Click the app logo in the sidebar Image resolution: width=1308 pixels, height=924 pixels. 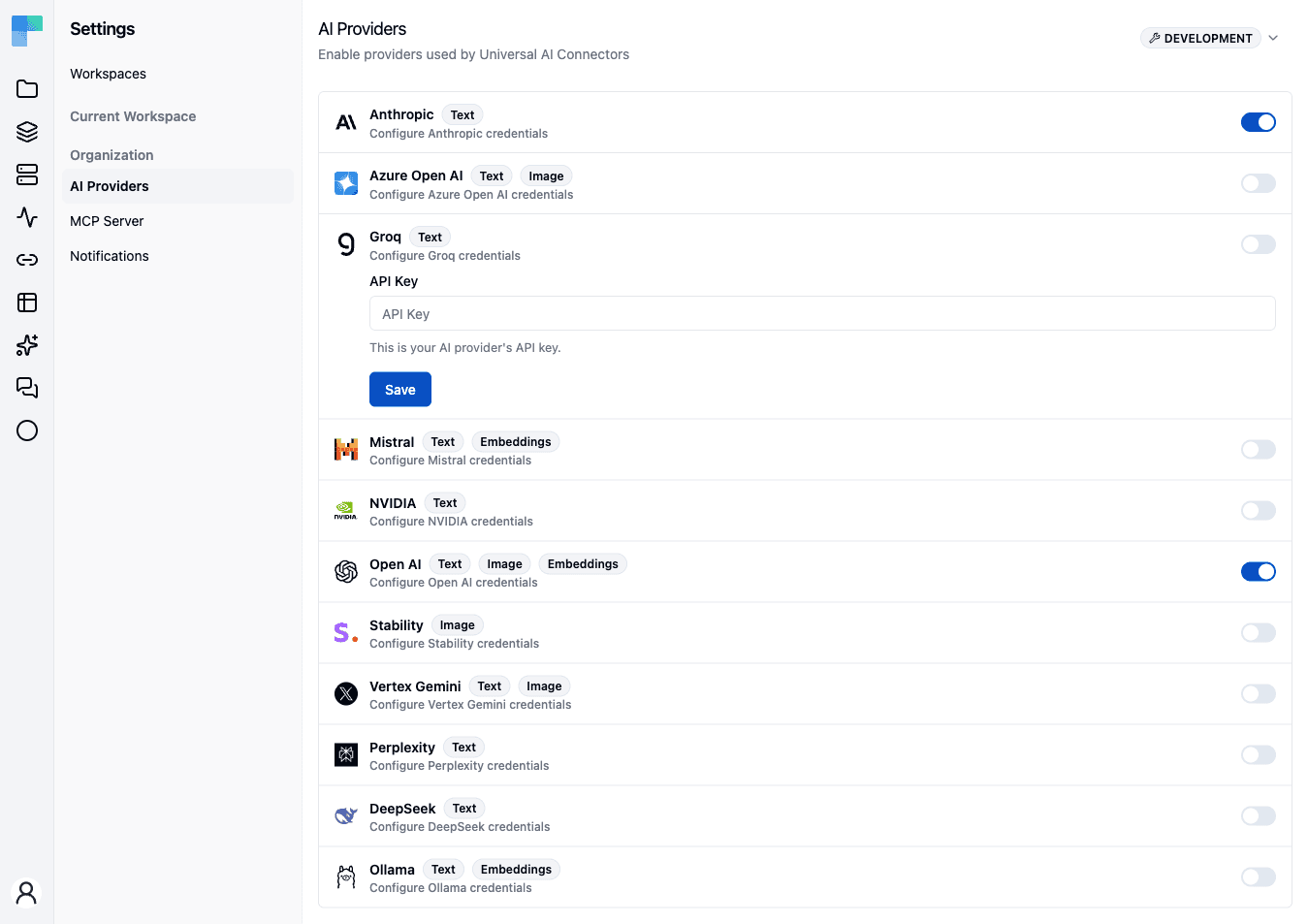(x=27, y=31)
